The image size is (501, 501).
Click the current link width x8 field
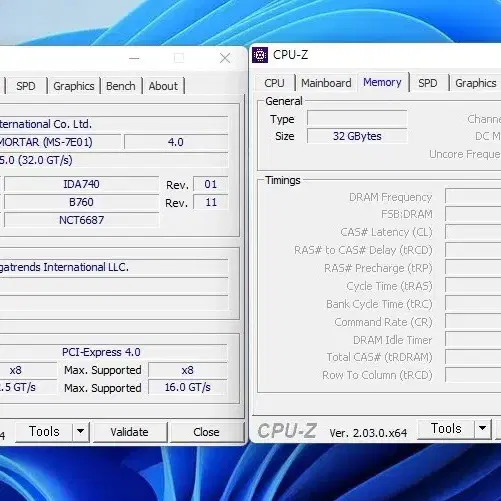coord(28,370)
